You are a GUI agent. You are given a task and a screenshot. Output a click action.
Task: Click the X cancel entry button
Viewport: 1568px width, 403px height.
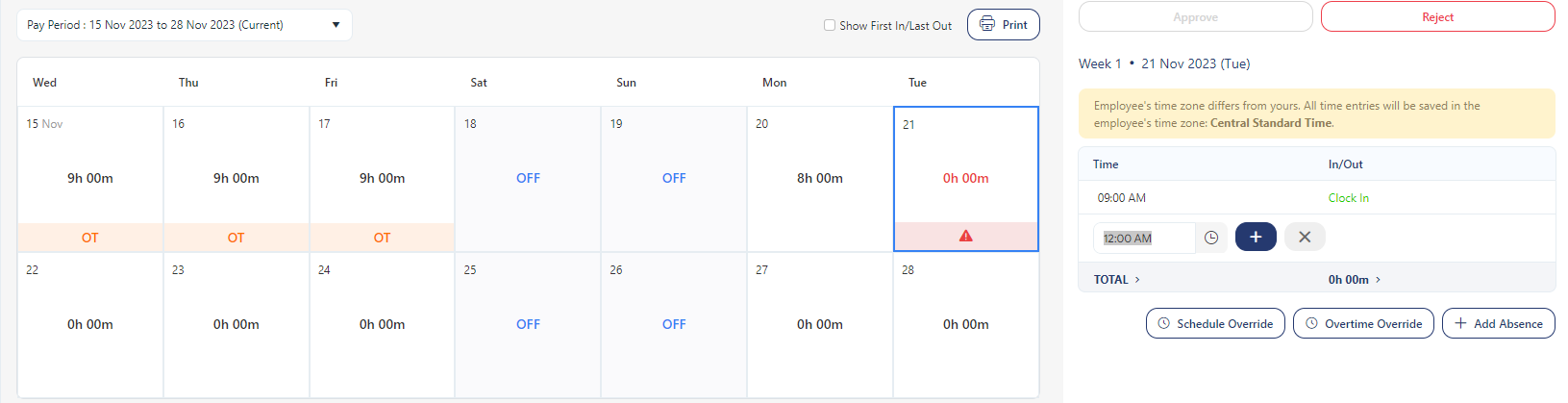pos(1305,237)
